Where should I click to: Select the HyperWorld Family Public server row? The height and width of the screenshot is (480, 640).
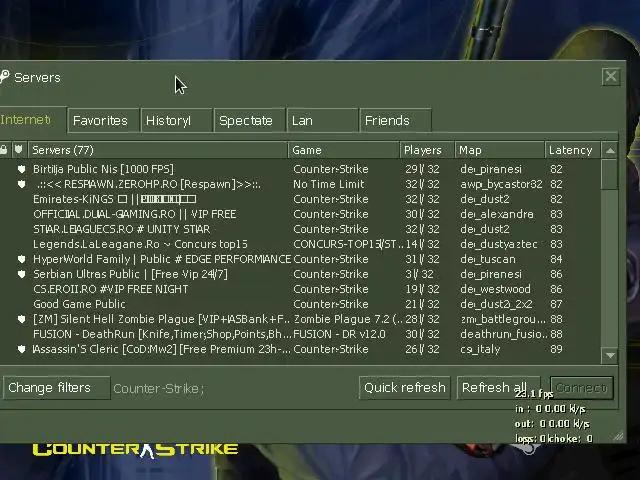[x=300, y=259]
